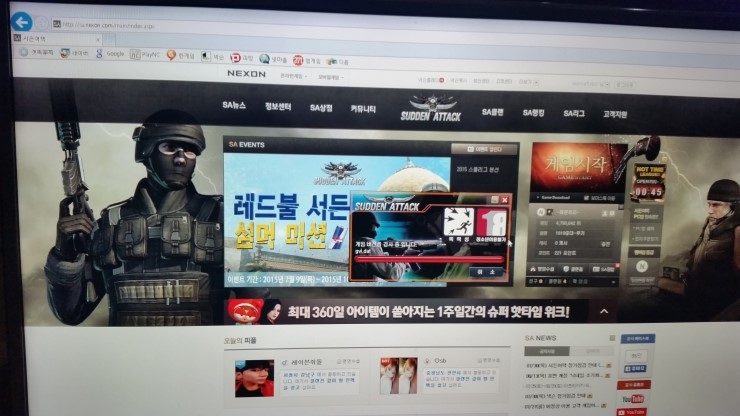This screenshot has height=416, width=740.
Task: Open the Nexon bookmark in favorites bar
Action: tap(213, 57)
